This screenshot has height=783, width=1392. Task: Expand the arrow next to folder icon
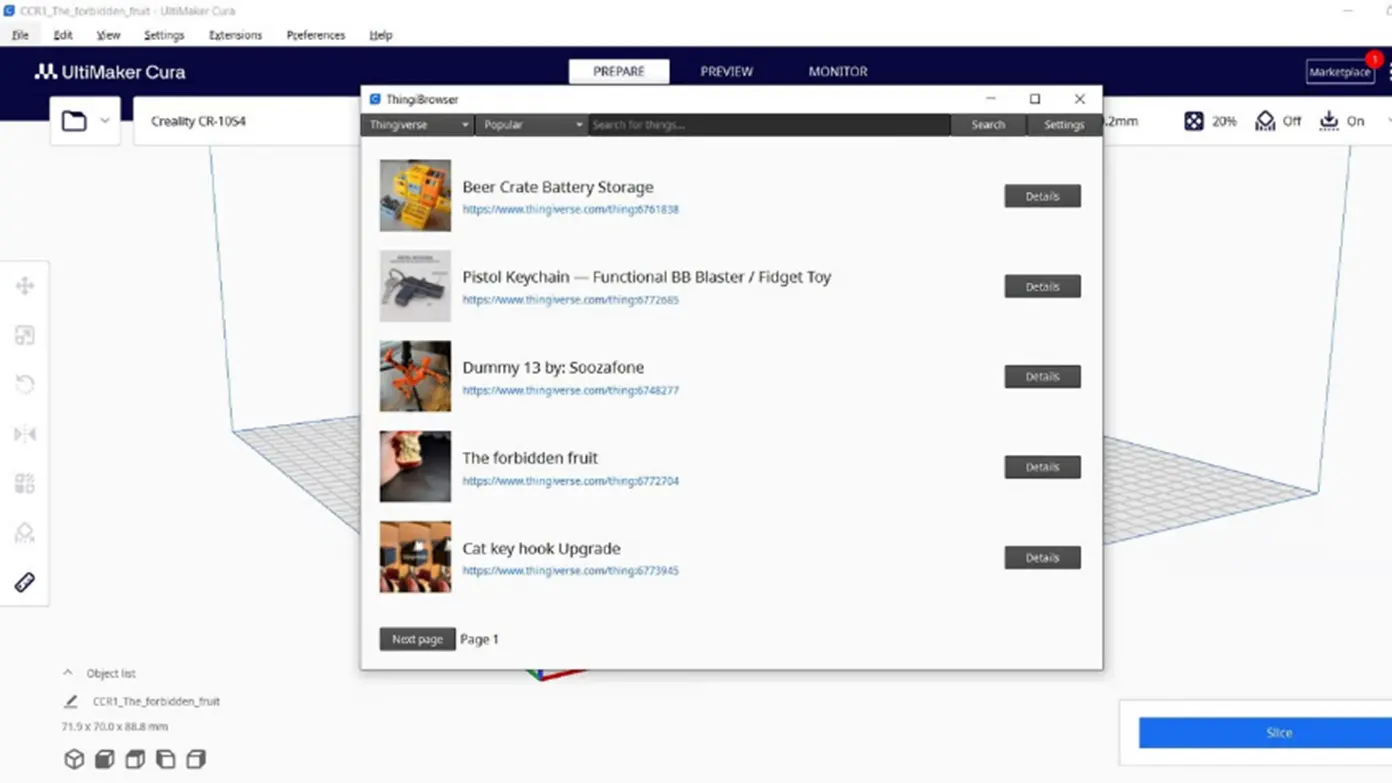tap(104, 121)
